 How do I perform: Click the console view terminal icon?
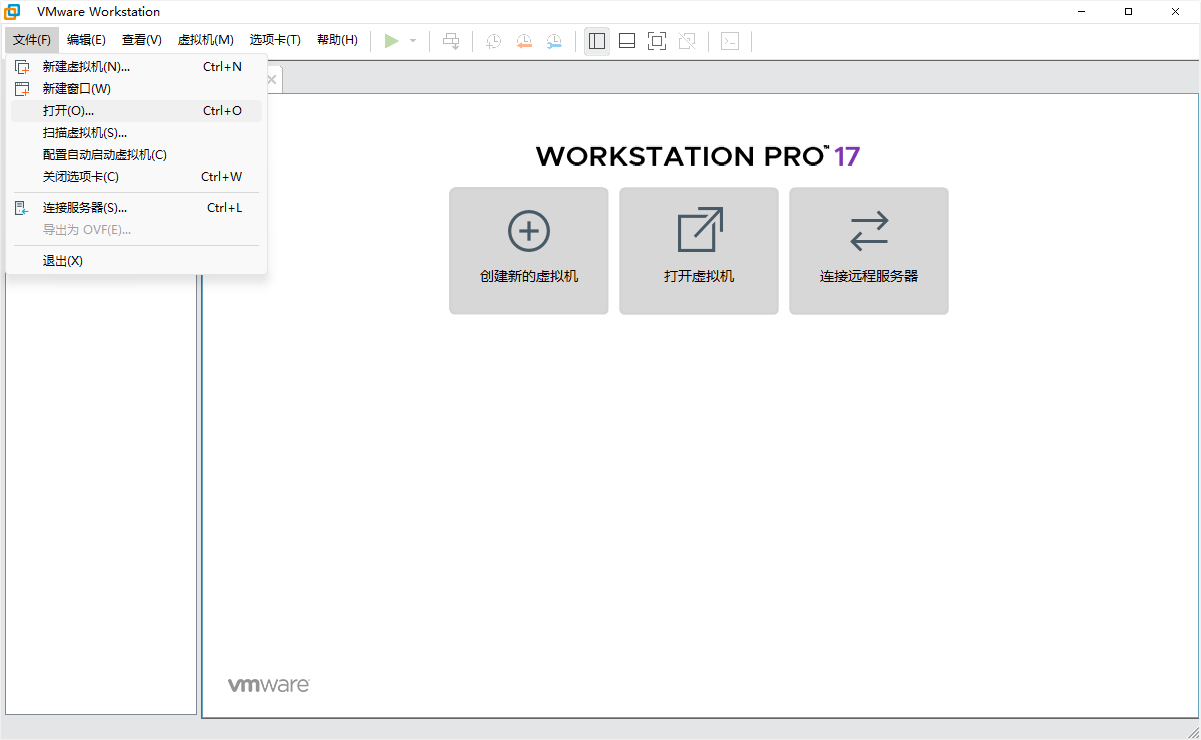point(731,41)
